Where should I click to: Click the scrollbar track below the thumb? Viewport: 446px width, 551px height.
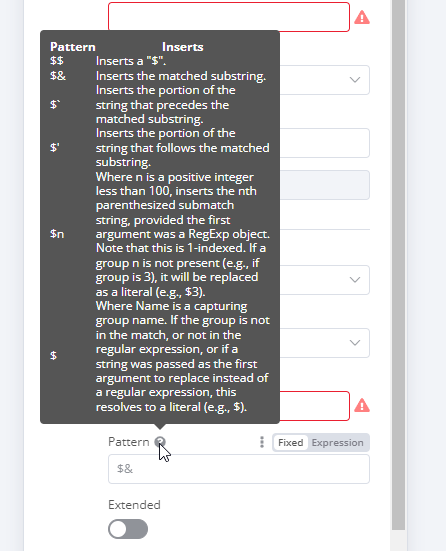[x=399, y=541]
